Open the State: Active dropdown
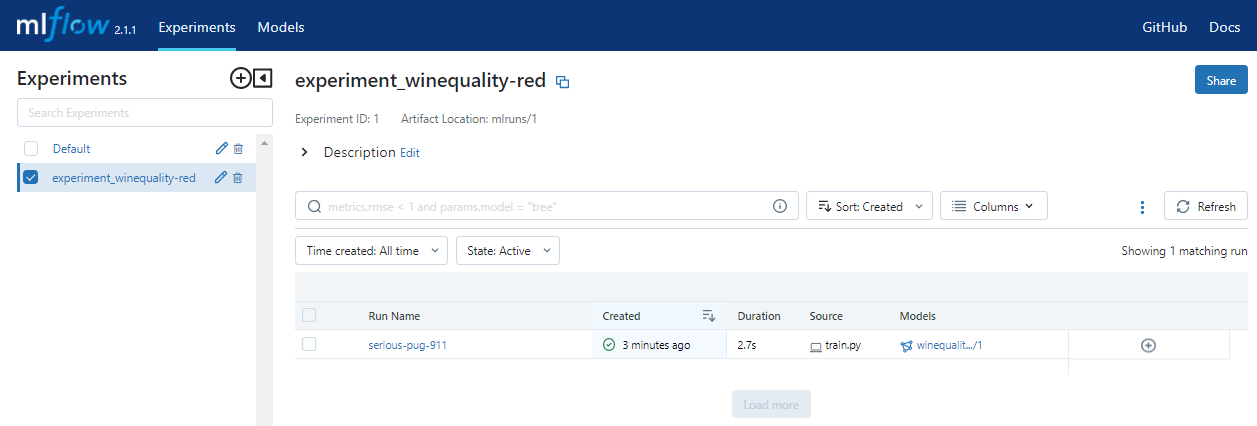 coord(508,251)
